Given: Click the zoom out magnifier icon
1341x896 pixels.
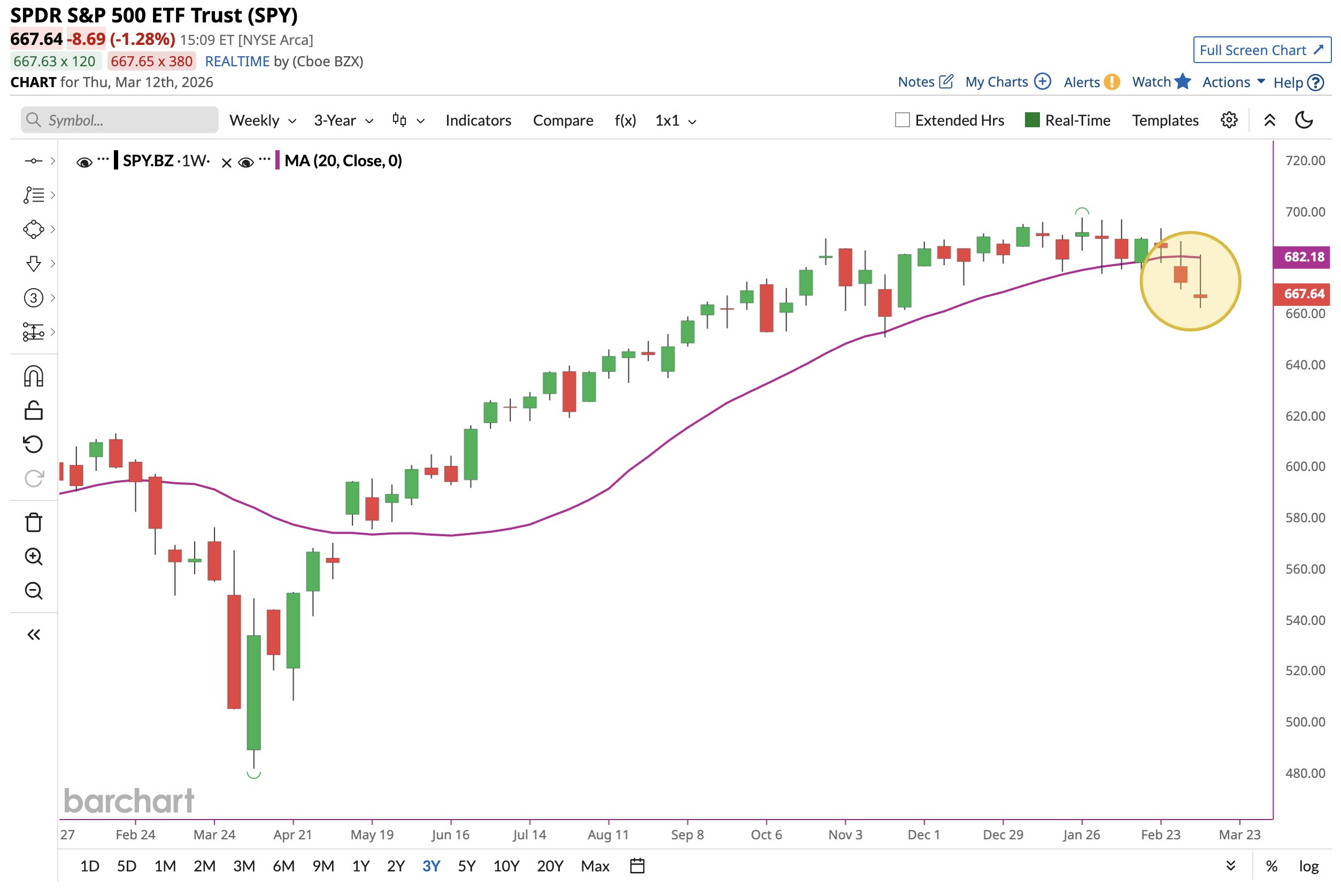Looking at the screenshot, I should [34, 591].
